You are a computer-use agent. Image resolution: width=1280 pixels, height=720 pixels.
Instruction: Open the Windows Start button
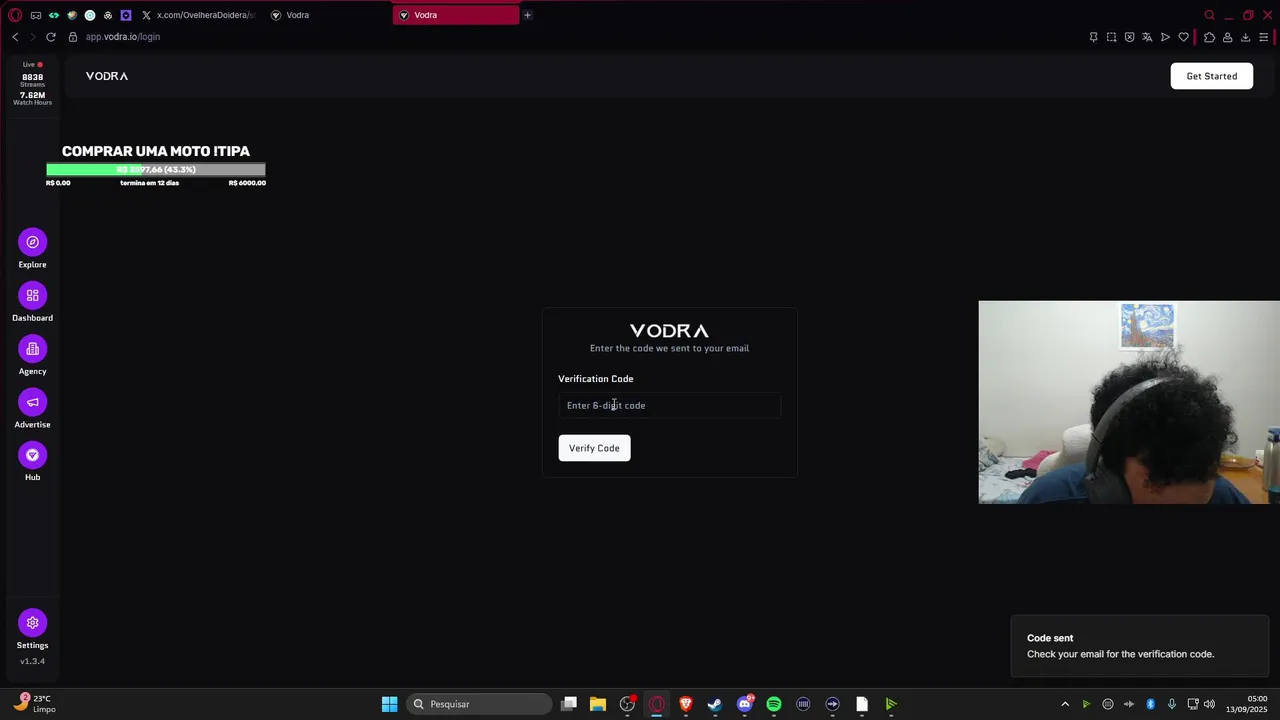tap(389, 704)
